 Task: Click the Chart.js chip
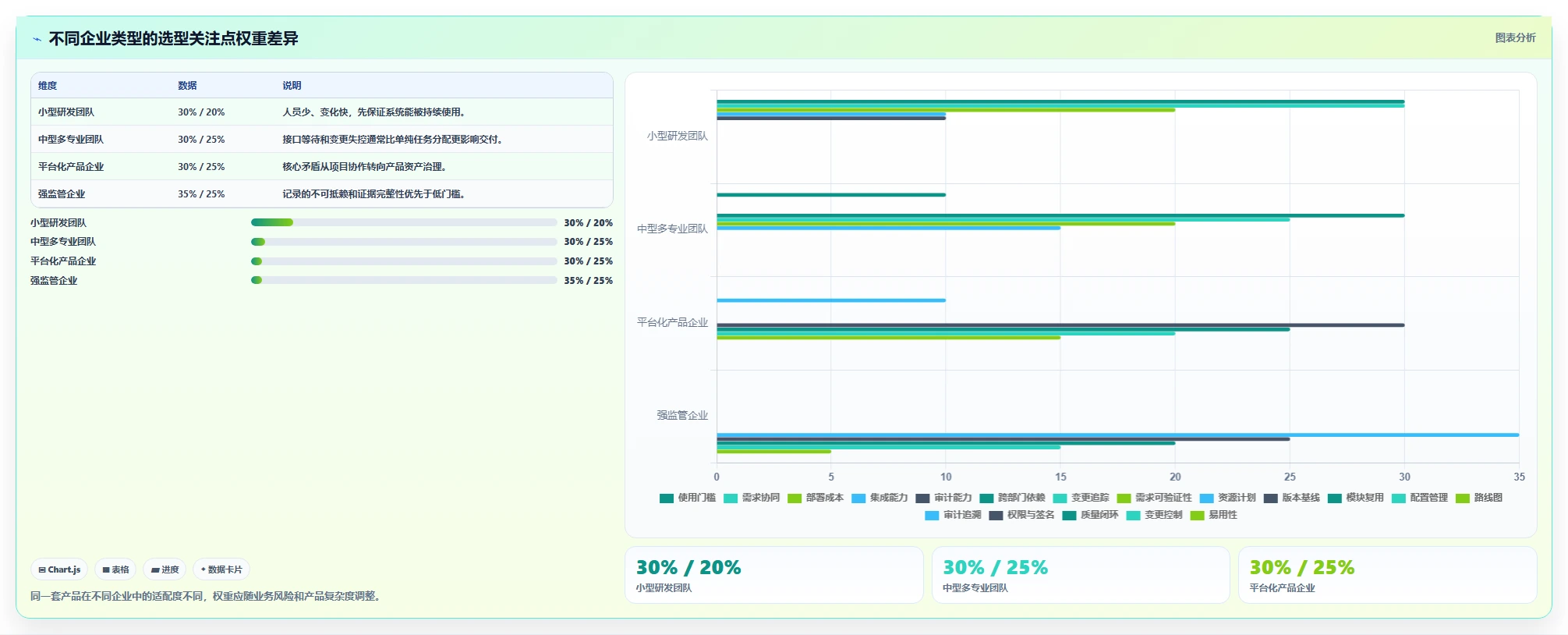pos(60,569)
